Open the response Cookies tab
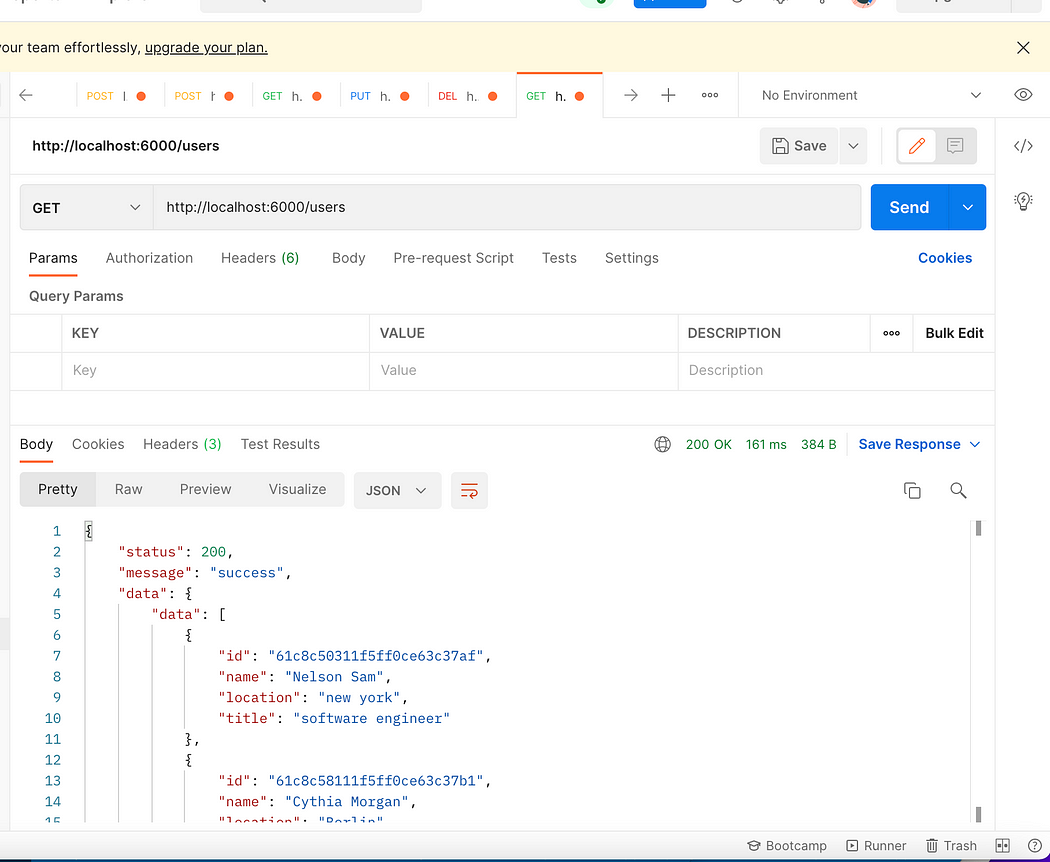 (x=98, y=444)
